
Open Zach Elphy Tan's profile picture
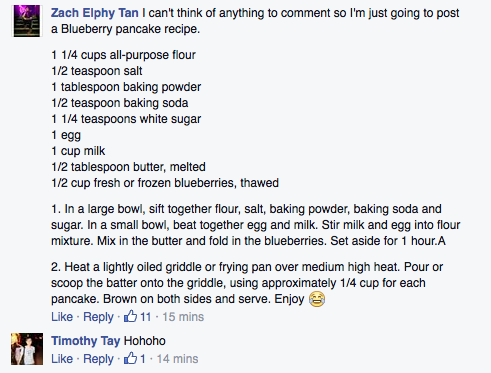coord(27,21)
